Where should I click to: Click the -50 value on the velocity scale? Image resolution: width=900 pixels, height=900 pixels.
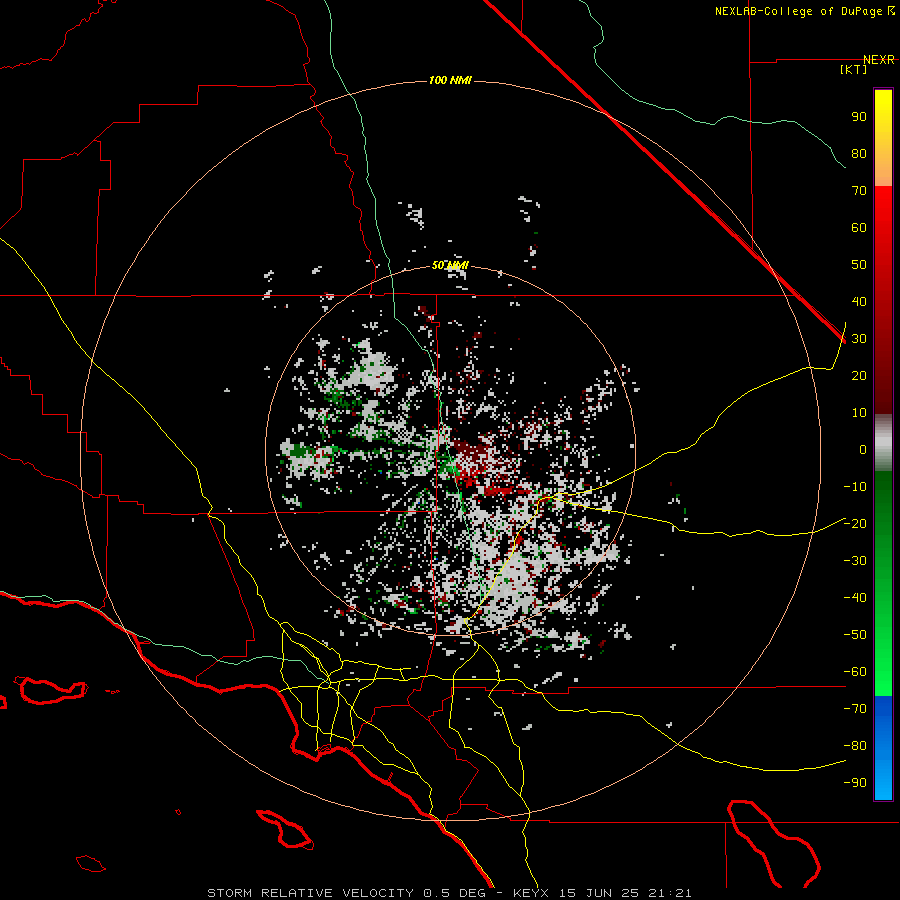(x=855, y=635)
